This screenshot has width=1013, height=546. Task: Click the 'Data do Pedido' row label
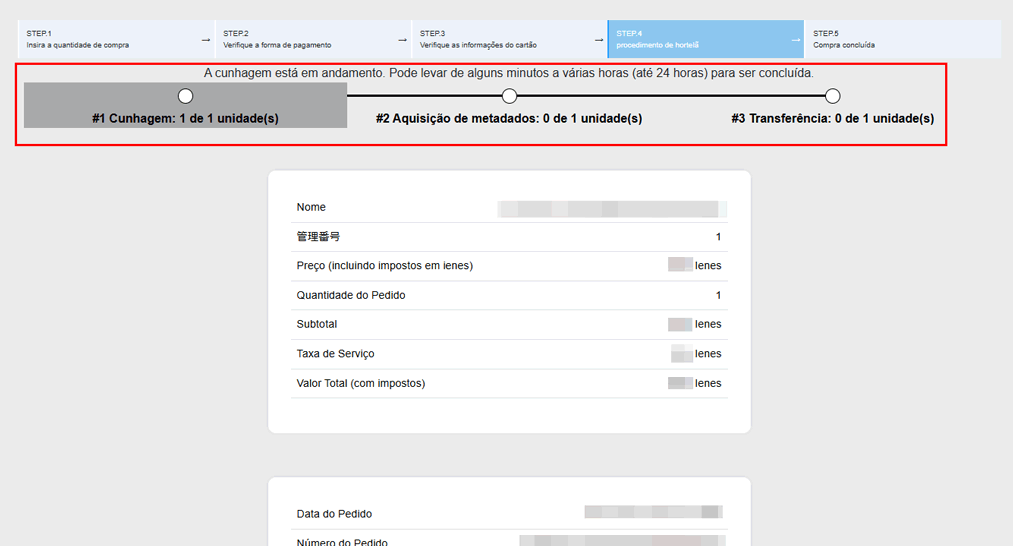[x=334, y=514]
